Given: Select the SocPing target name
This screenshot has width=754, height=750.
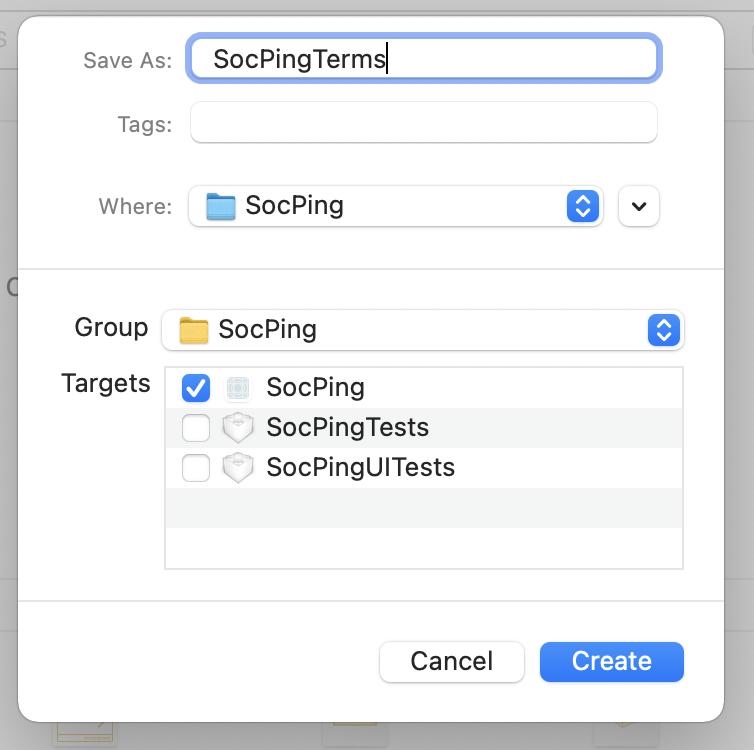Looking at the screenshot, I should (x=315, y=388).
